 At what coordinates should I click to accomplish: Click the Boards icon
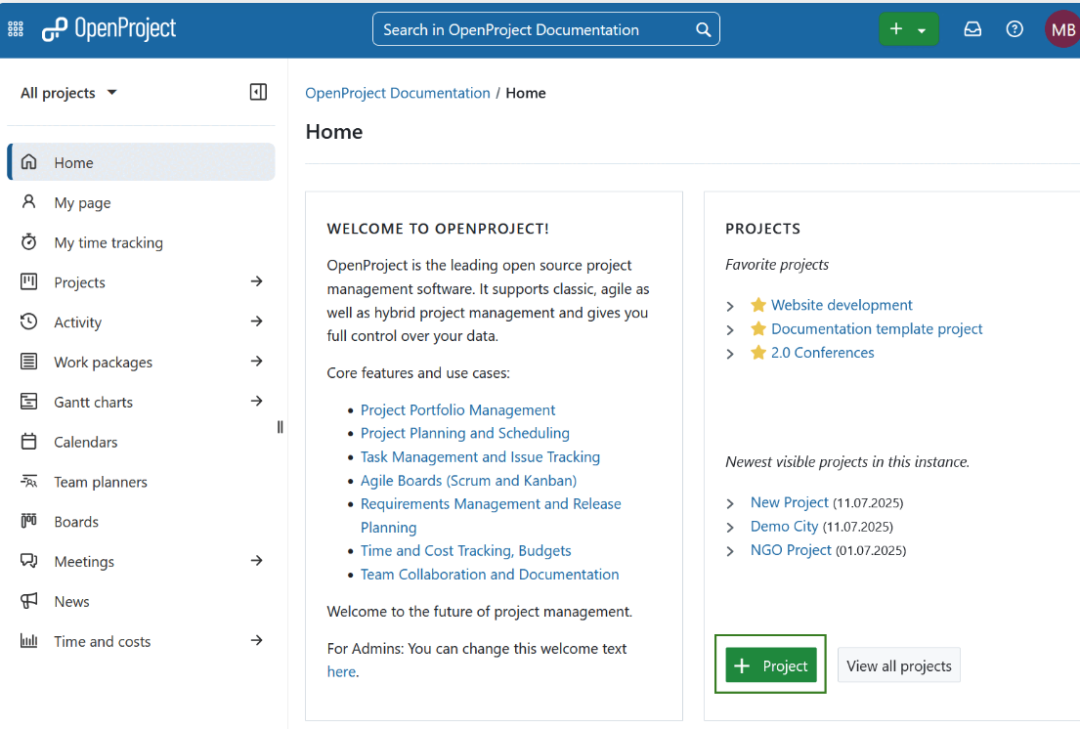[29, 521]
